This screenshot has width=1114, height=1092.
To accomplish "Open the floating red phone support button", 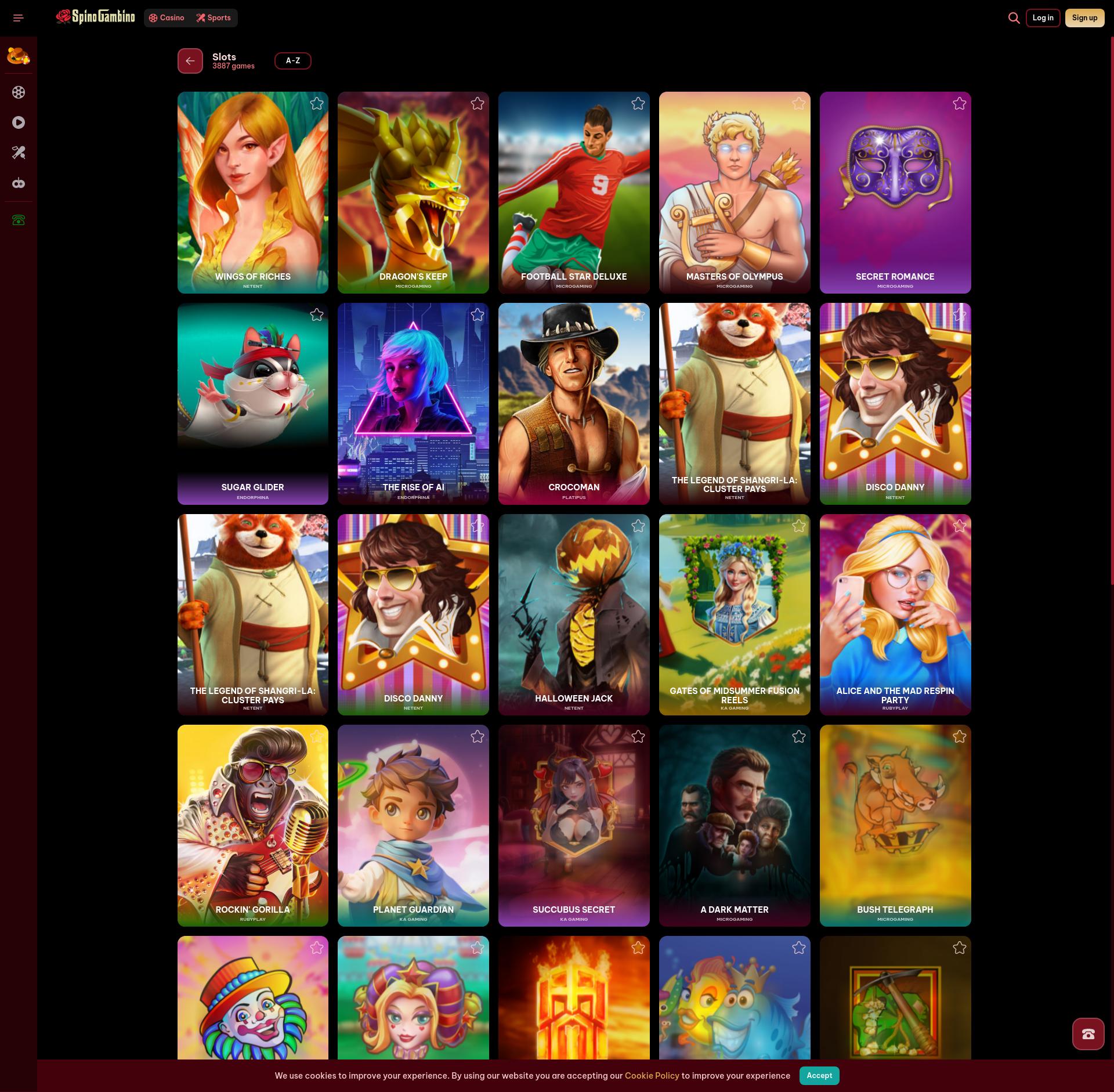I will pos(1088,1033).
